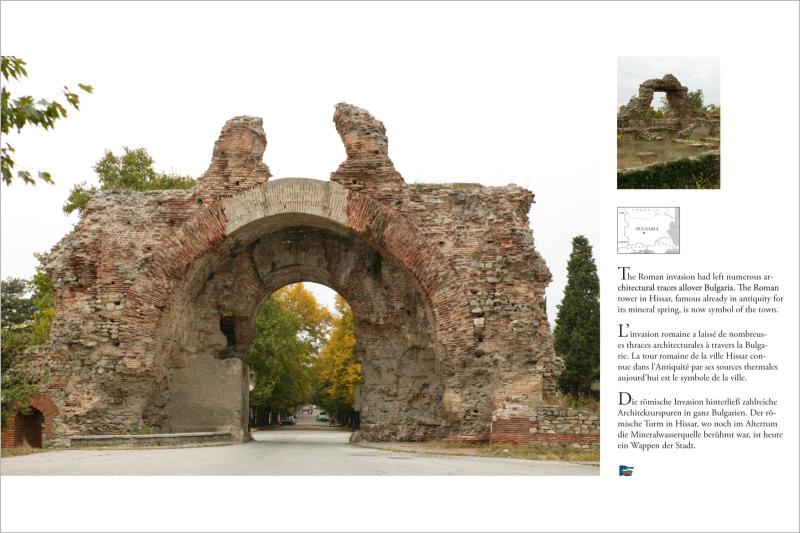
Task: Click the drop cap L of French text
Action: [x=623, y=330]
